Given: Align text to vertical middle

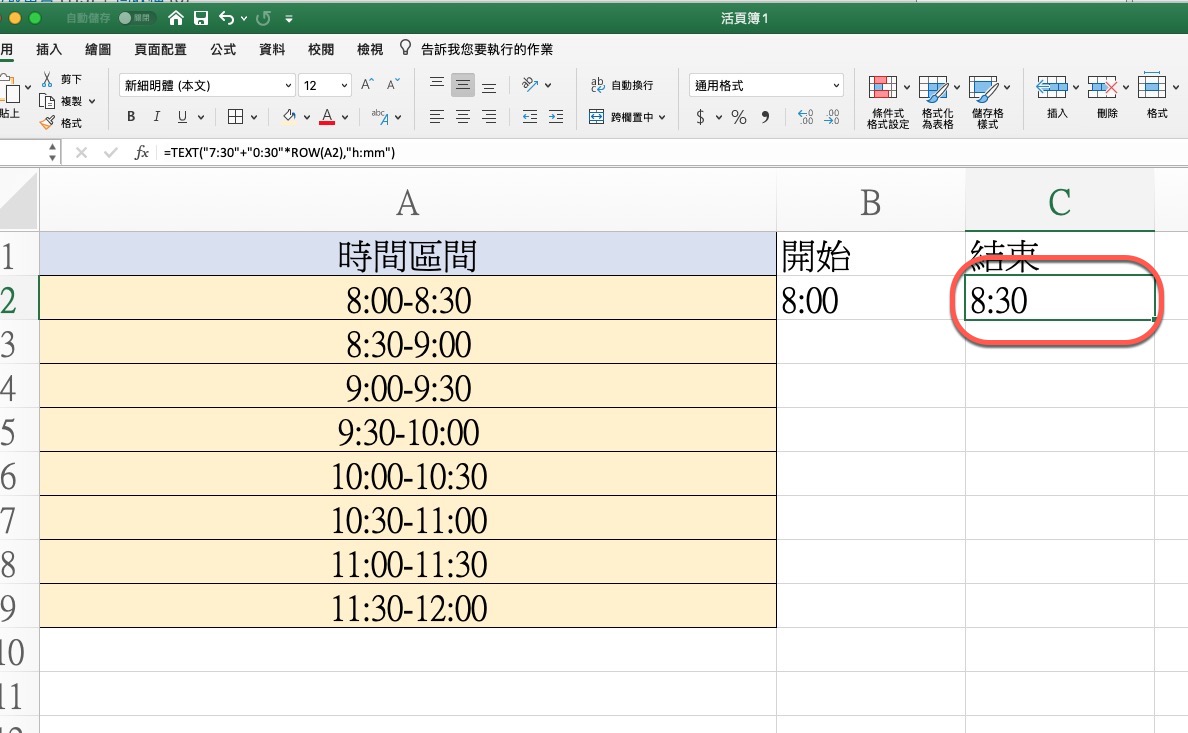Looking at the screenshot, I should [x=462, y=85].
